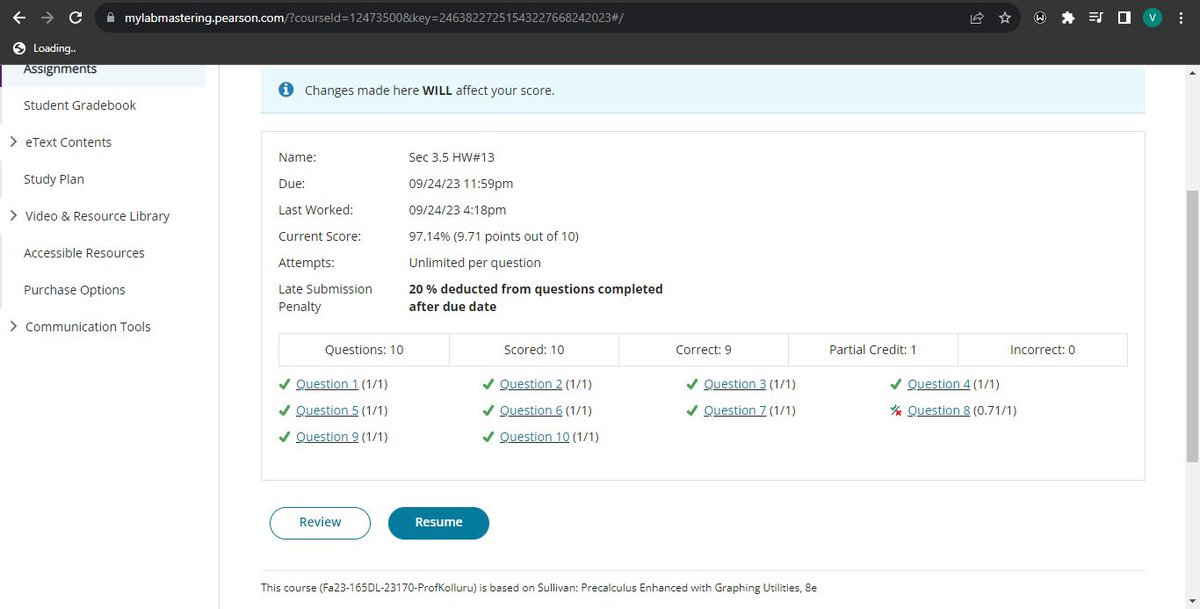
Task: Reload the page with refresh icon
Action: [76, 17]
